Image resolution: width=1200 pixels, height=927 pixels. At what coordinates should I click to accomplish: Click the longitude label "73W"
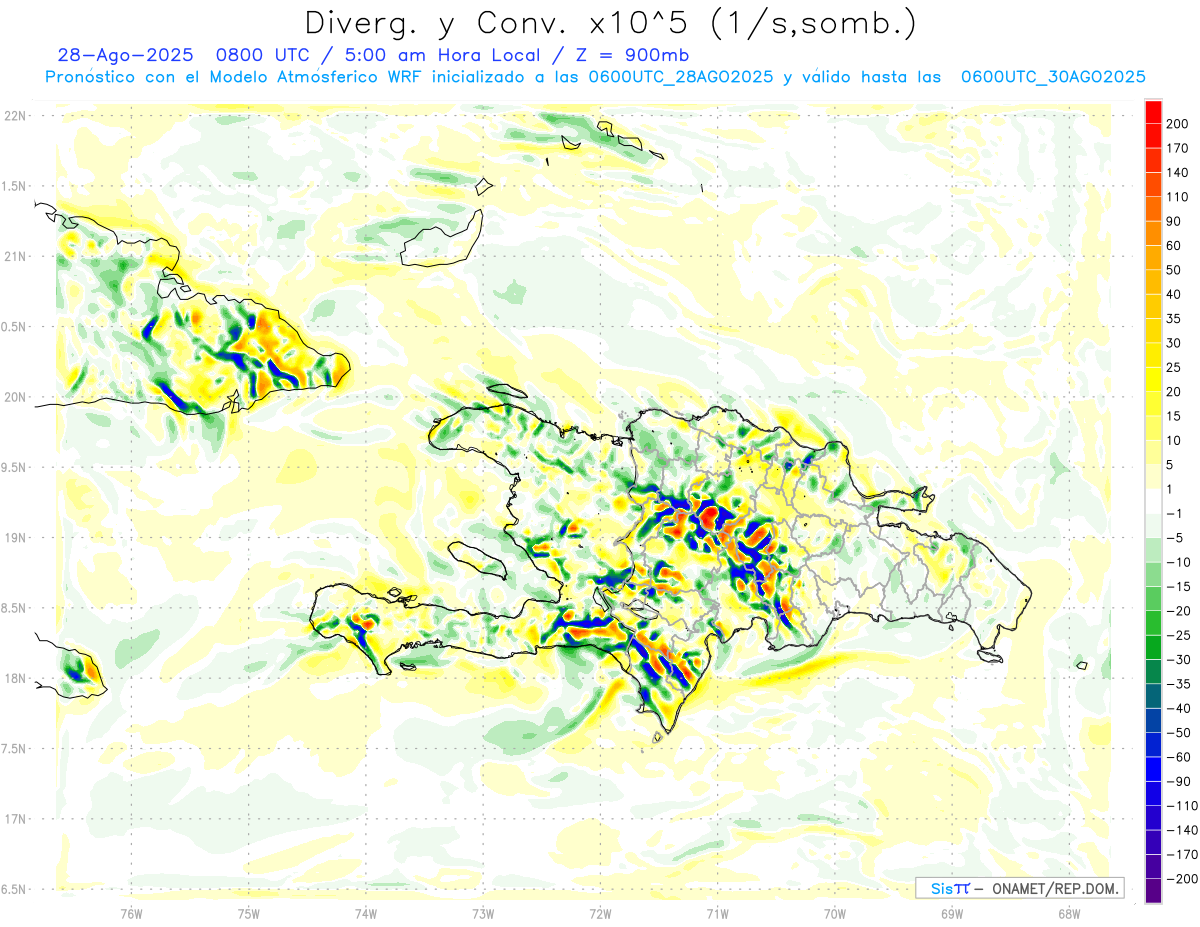[483, 913]
